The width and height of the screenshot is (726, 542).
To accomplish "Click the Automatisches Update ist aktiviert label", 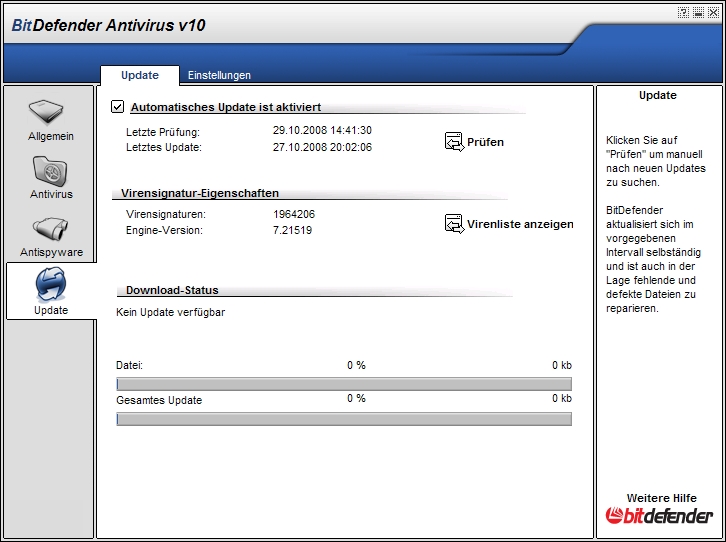I will pos(226,107).
